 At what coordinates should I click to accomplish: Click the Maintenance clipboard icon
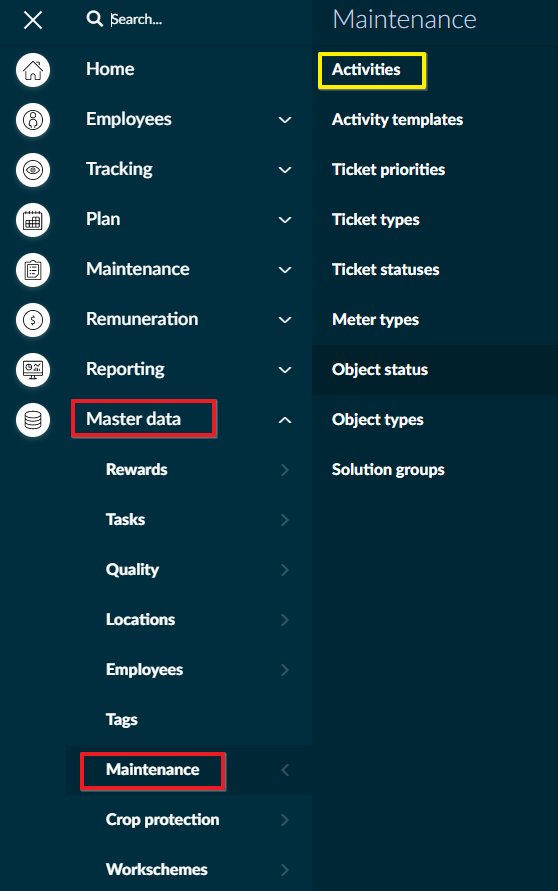(33, 270)
